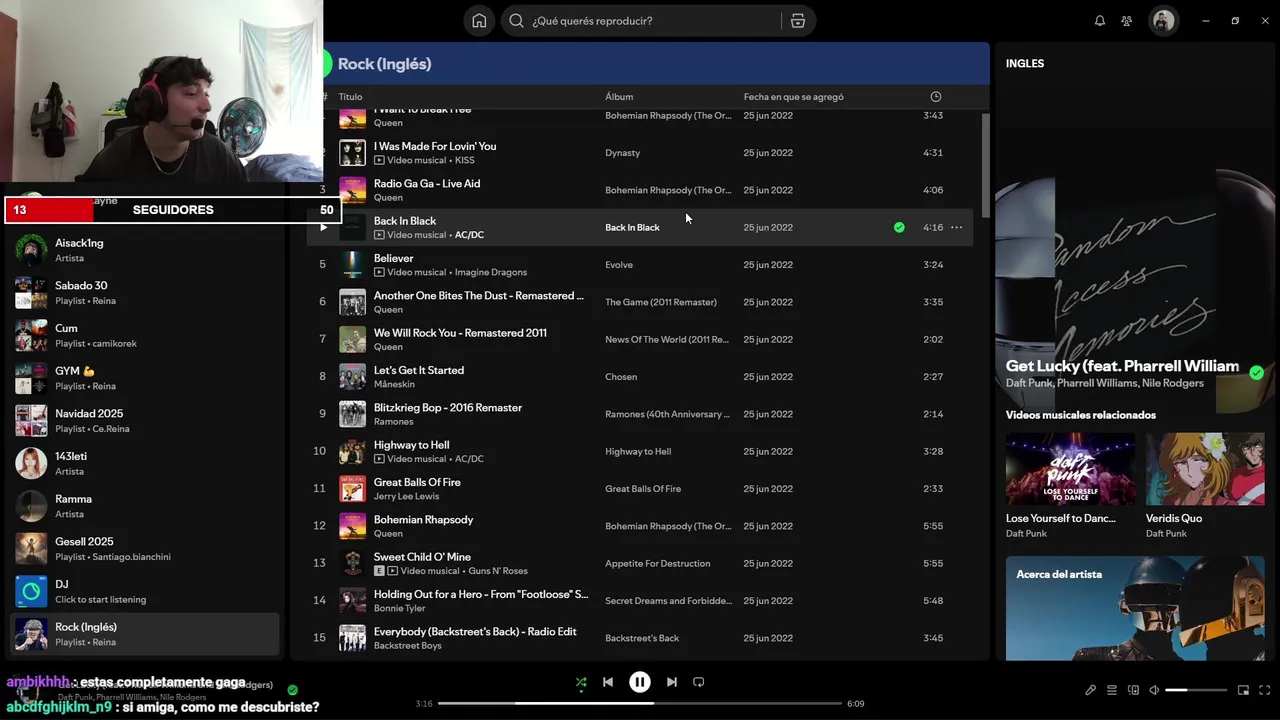Open the AC/DC artist link on Back In Black
Viewport: 1280px width, 720px height.
click(x=469, y=235)
